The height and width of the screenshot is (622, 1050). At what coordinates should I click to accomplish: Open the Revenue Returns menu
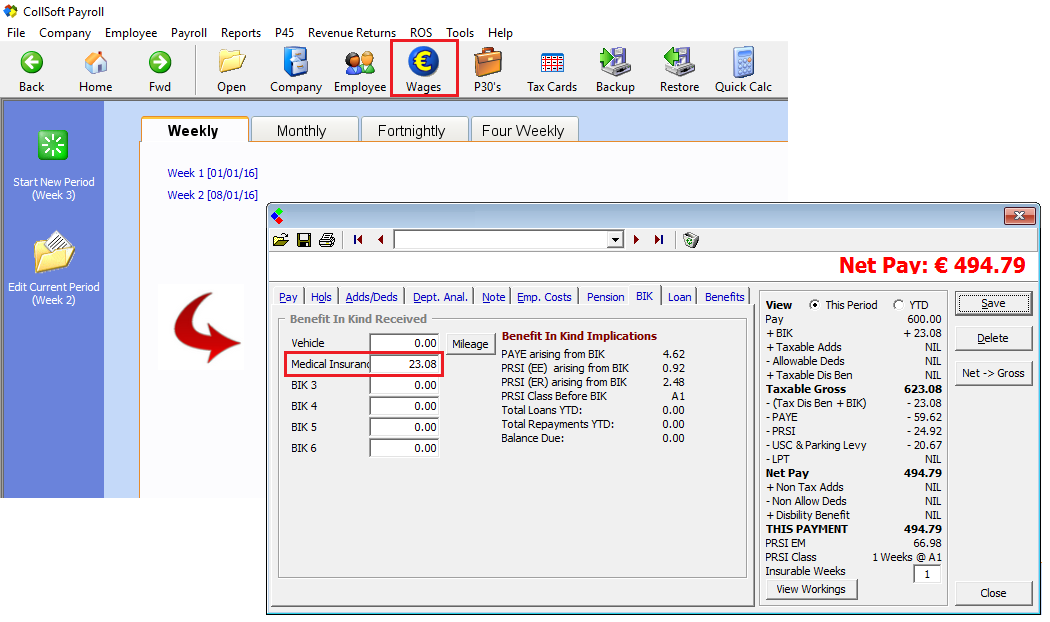coord(351,33)
